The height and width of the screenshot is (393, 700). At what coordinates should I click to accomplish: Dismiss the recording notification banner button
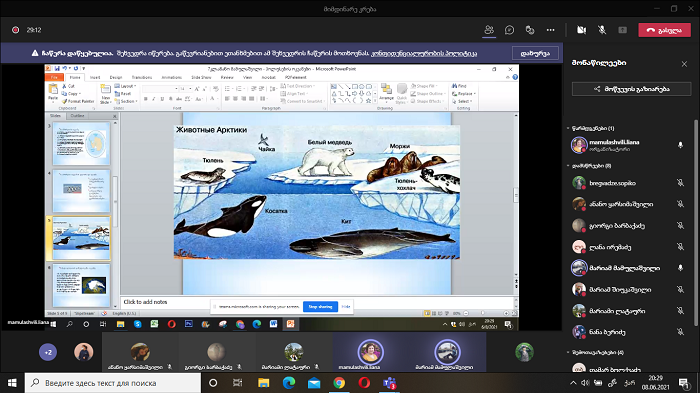pos(535,53)
